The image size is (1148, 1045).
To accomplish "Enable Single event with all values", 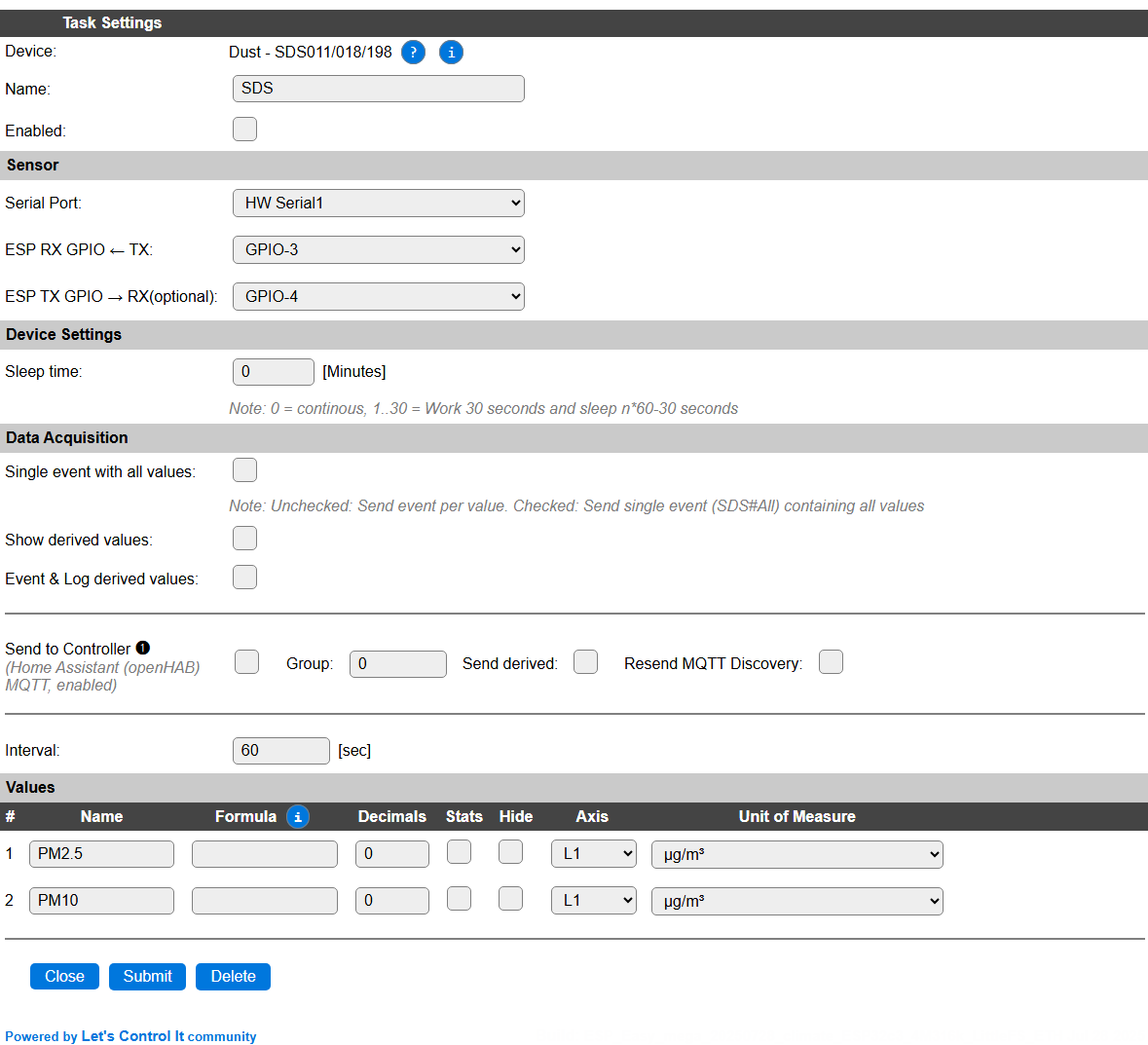I will tap(244, 470).
